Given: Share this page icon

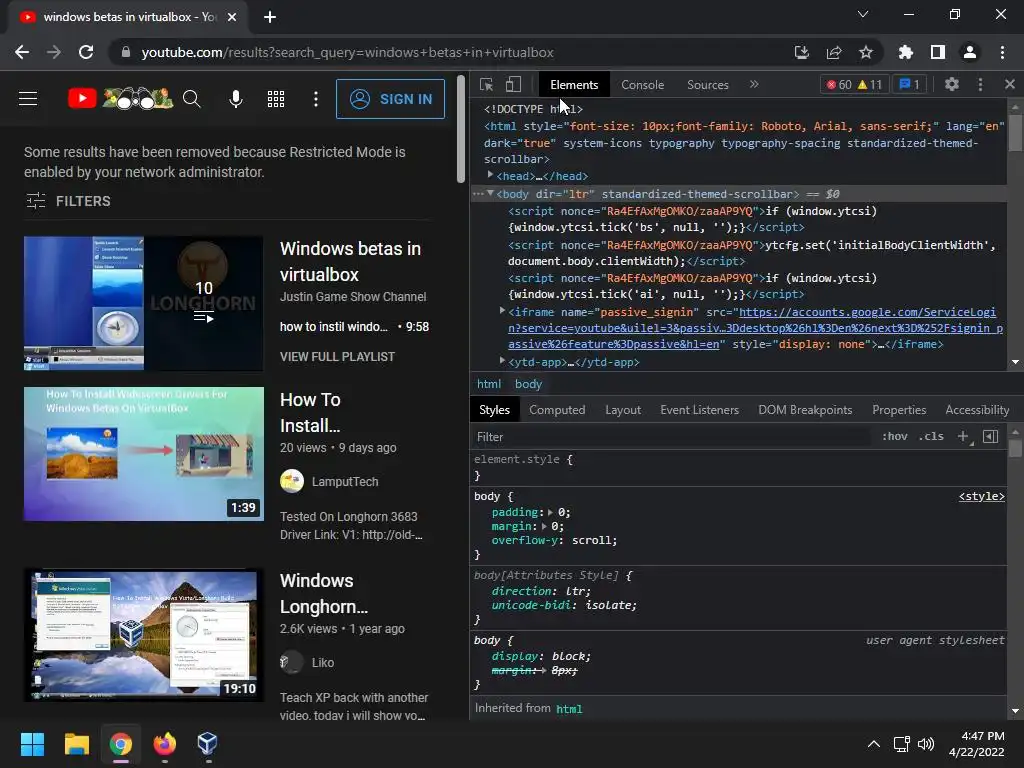Looking at the screenshot, I should [x=834, y=52].
